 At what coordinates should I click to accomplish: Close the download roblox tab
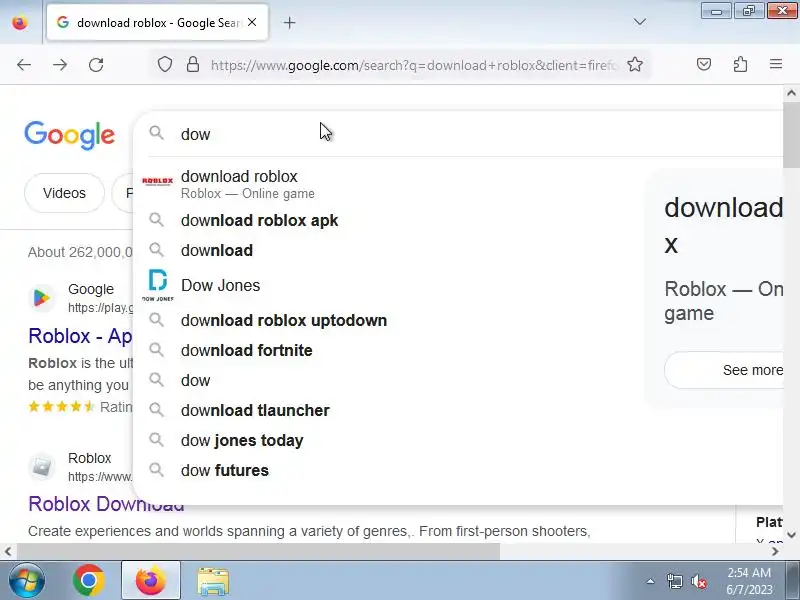(x=252, y=22)
